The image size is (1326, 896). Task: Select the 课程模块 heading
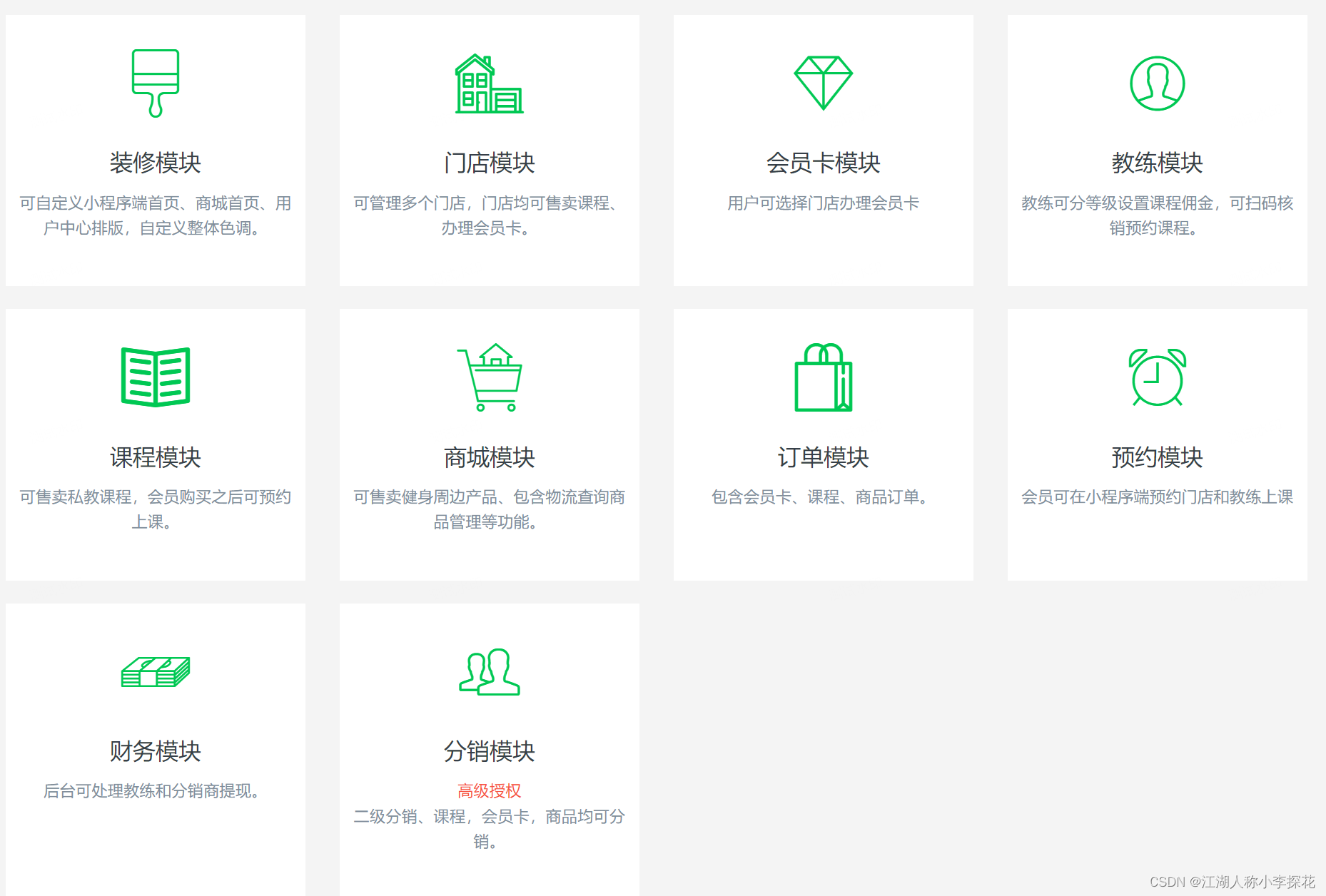(x=156, y=457)
